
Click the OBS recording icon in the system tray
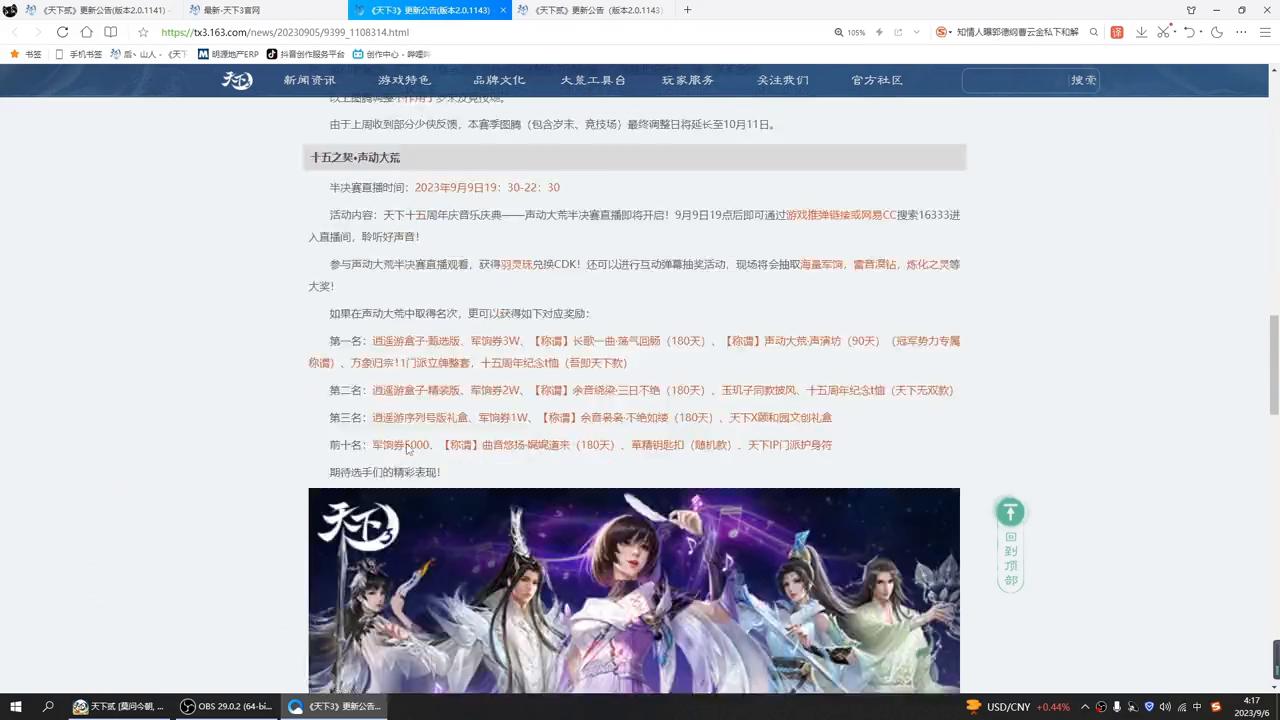click(x=1102, y=706)
